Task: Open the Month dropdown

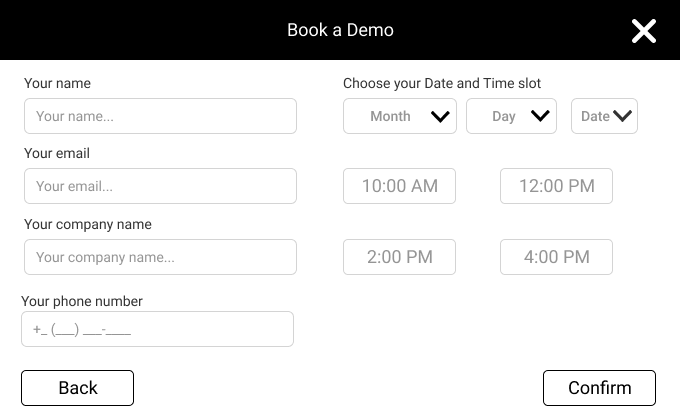Action: pos(400,116)
